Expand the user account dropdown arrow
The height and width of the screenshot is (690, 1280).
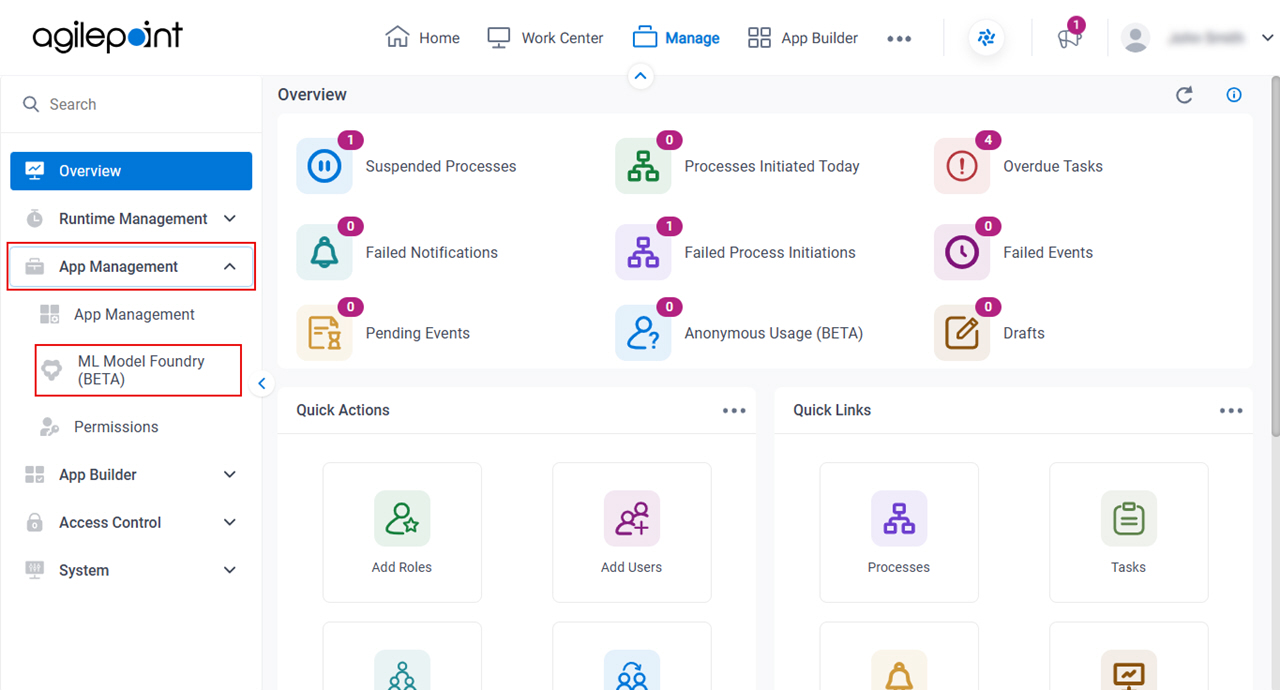tap(1267, 38)
